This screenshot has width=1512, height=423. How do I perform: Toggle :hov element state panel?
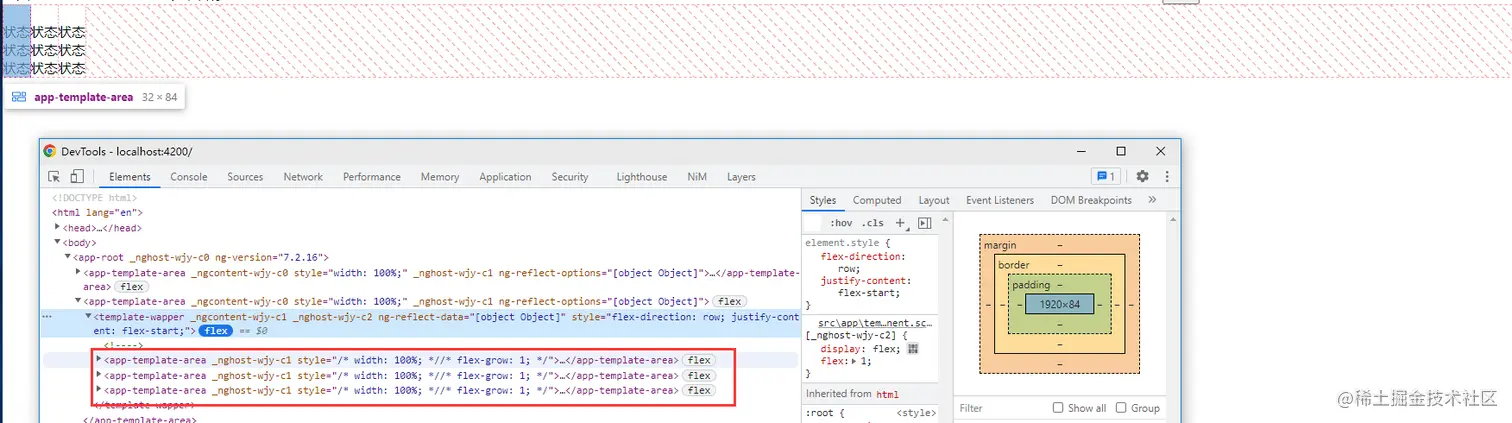click(840, 223)
